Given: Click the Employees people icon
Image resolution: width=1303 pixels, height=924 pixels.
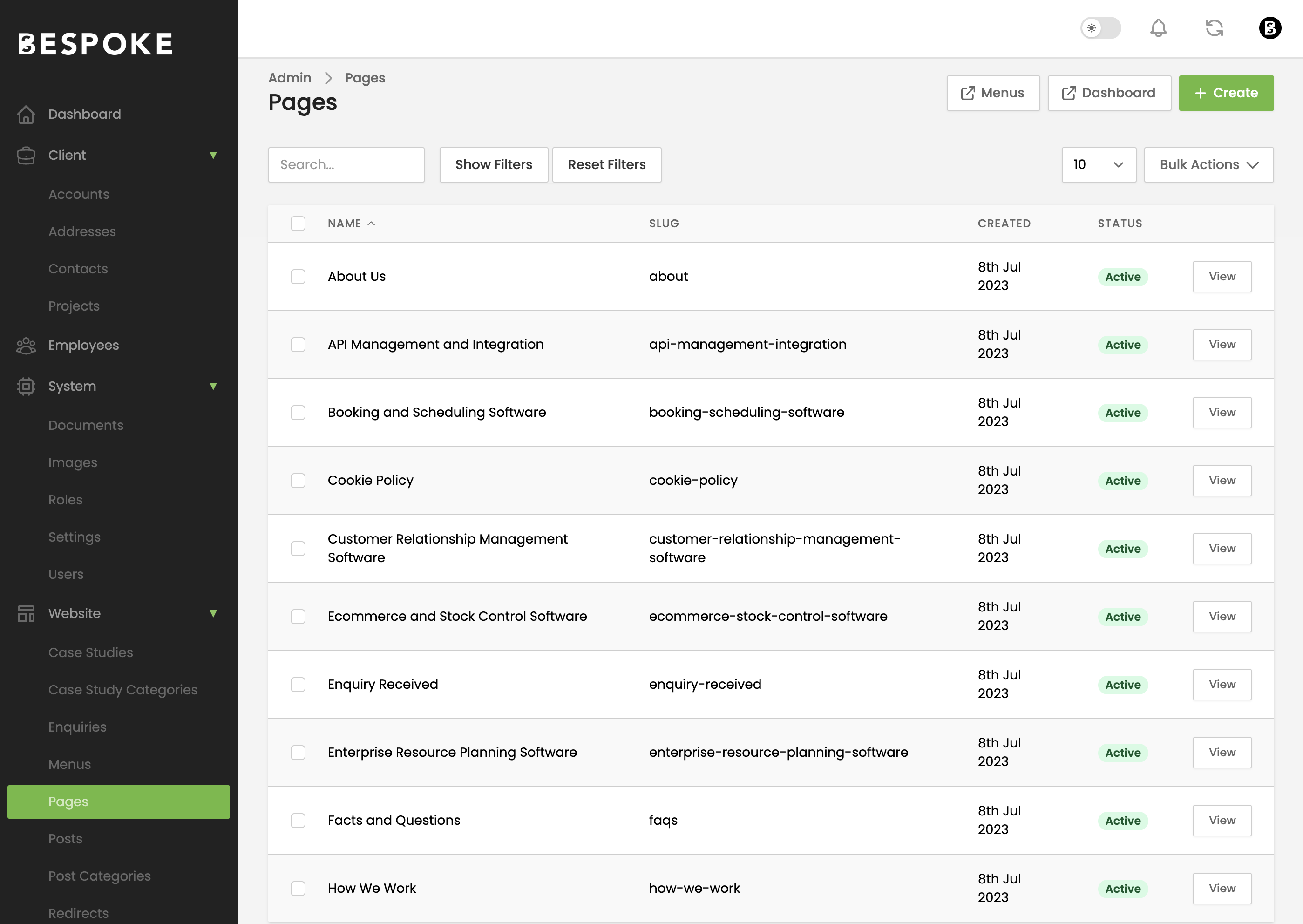Looking at the screenshot, I should (x=26, y=346).
